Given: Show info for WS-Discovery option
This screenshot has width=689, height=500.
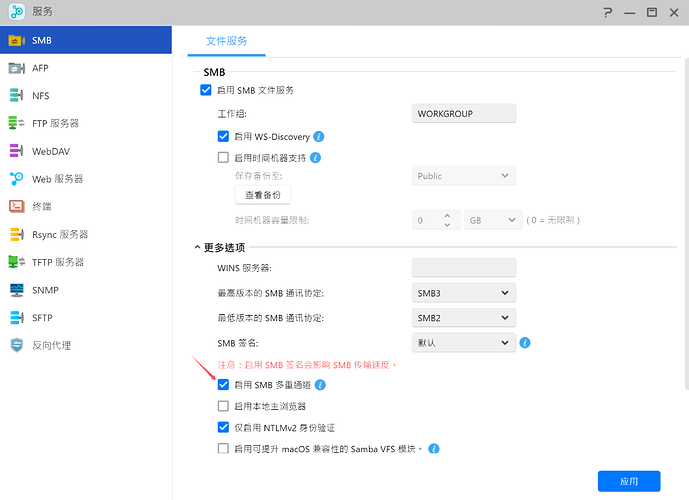Looking at the screenshot, I should pos(318,136).
